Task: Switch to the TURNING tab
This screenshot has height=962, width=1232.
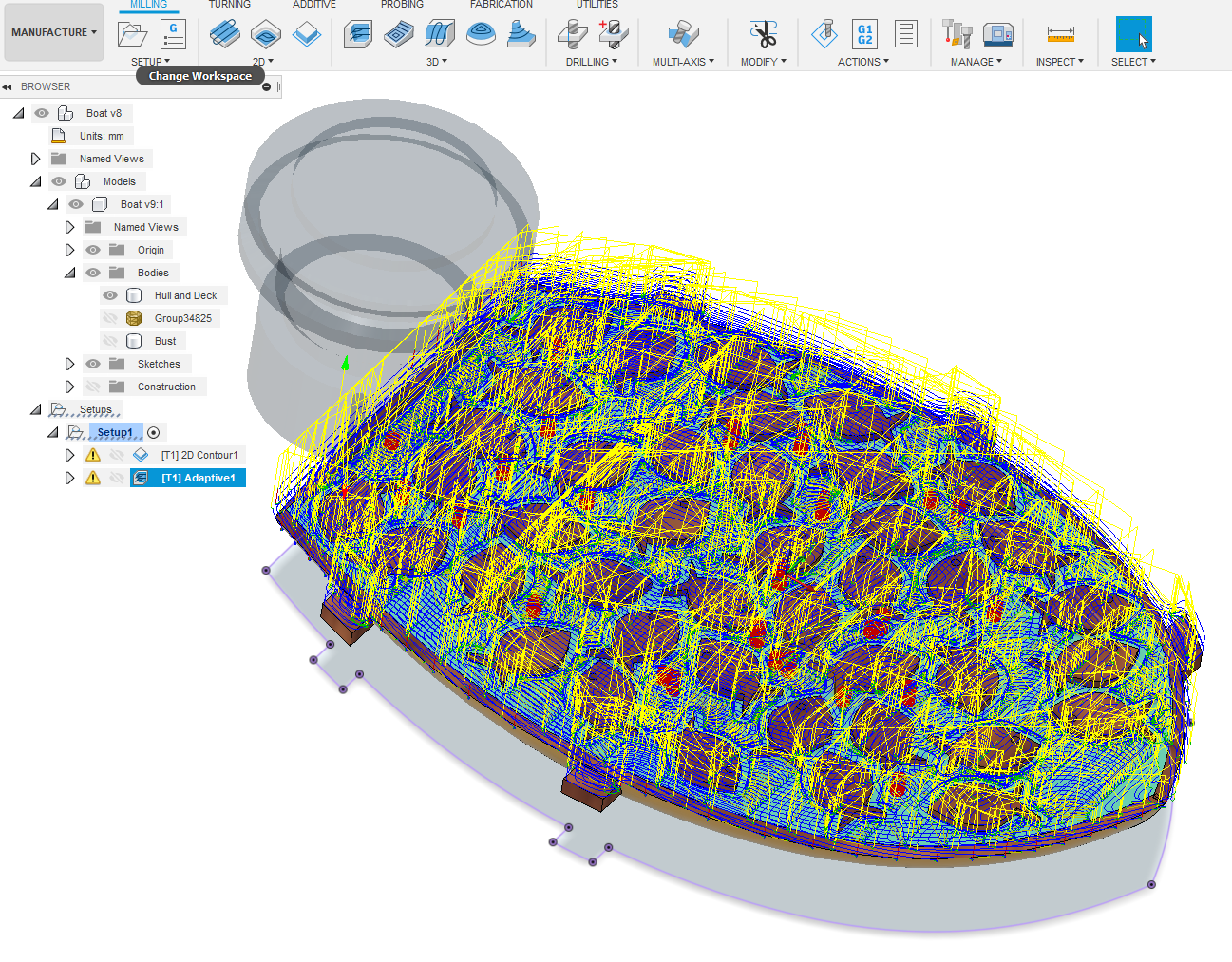Action: pyautogui.click(x=230, y=5)
